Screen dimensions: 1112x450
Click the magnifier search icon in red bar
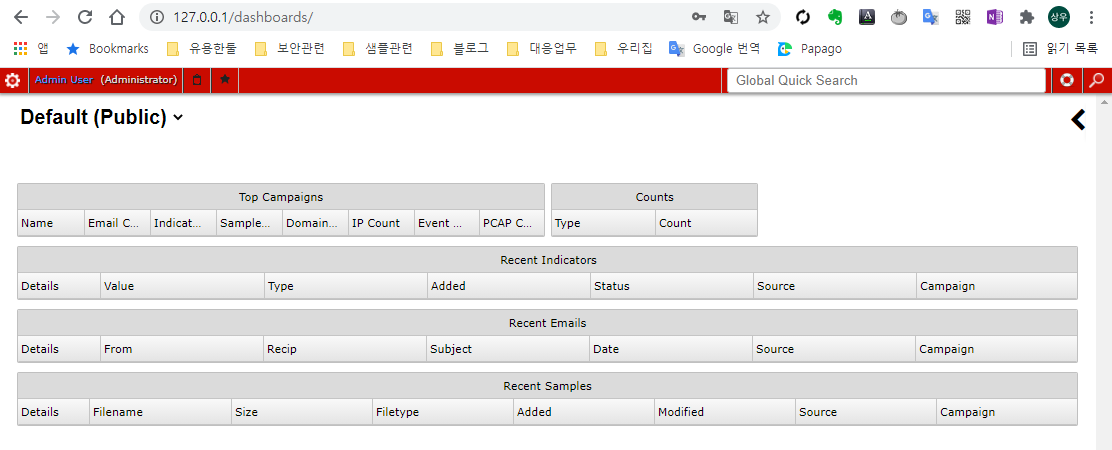coord(1096,80)
